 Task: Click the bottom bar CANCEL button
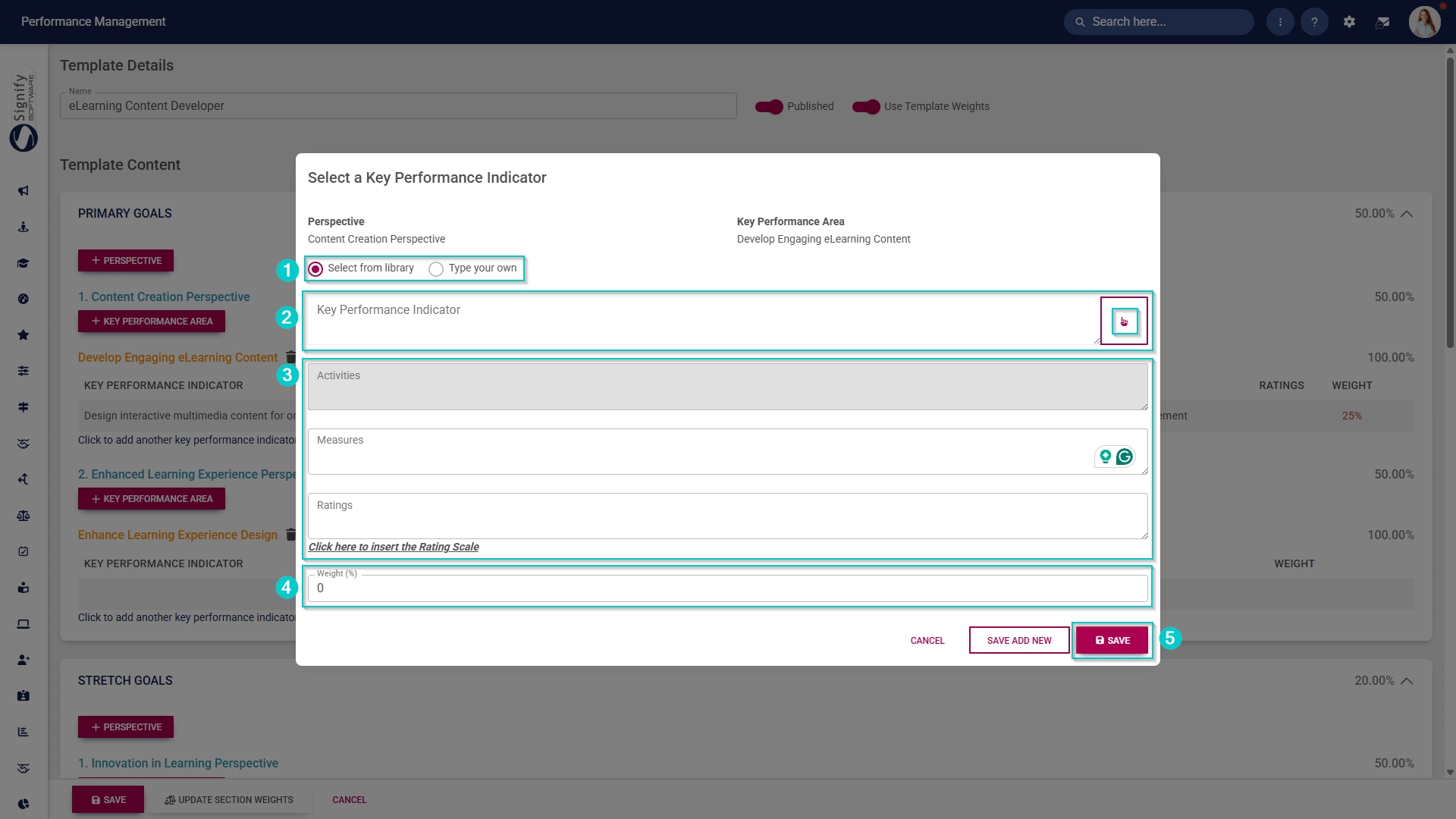[349, 800]
